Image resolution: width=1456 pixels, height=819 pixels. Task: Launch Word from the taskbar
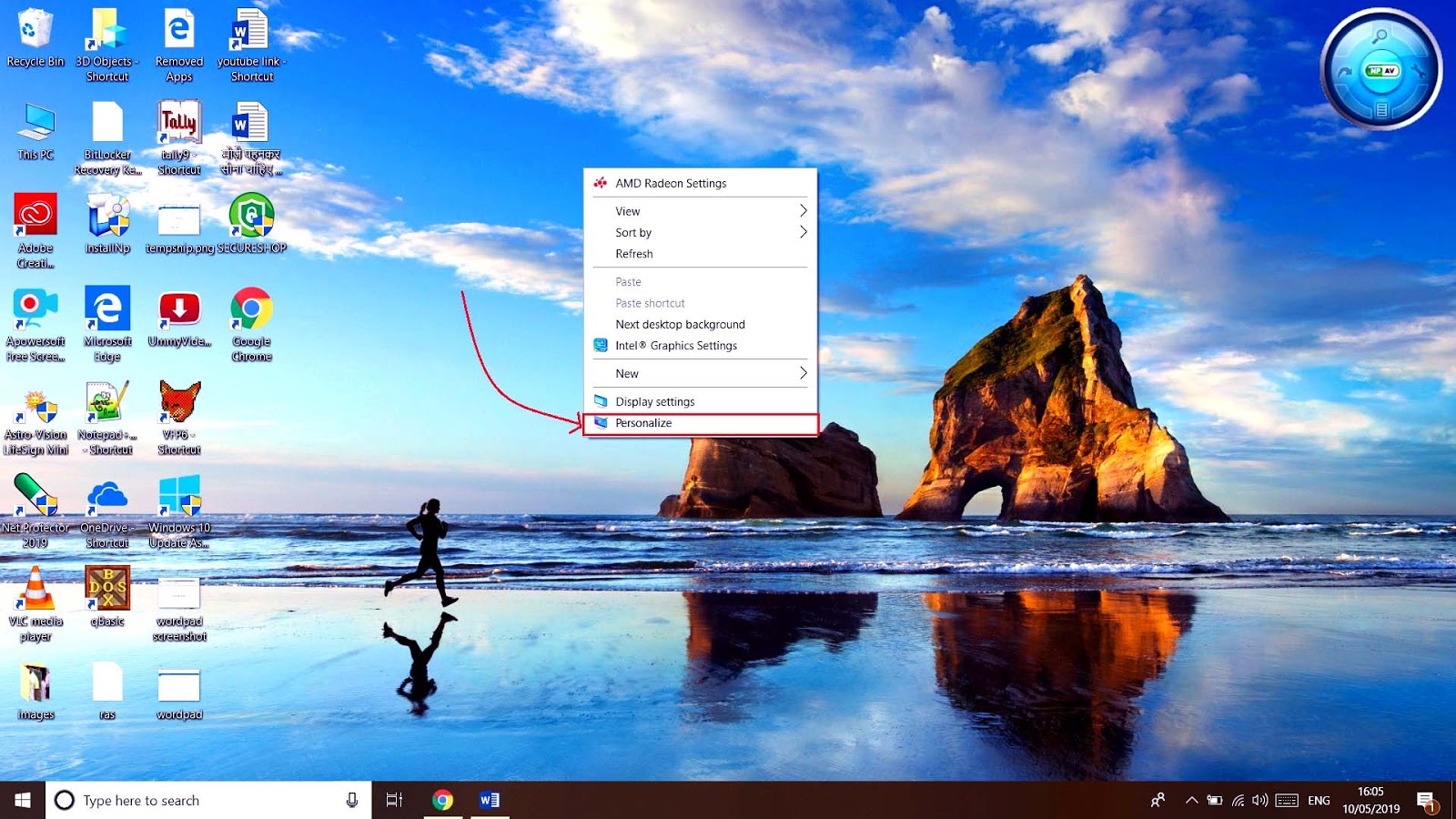(490, 799)
